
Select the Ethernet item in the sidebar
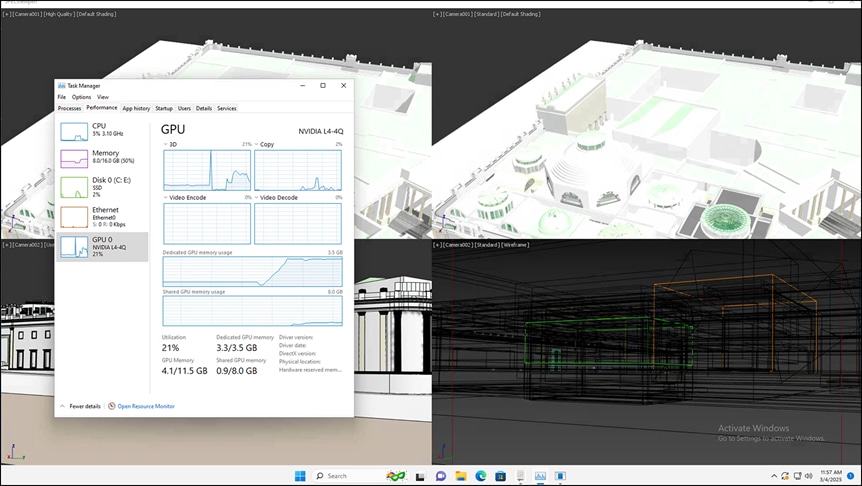coord(102,217)
